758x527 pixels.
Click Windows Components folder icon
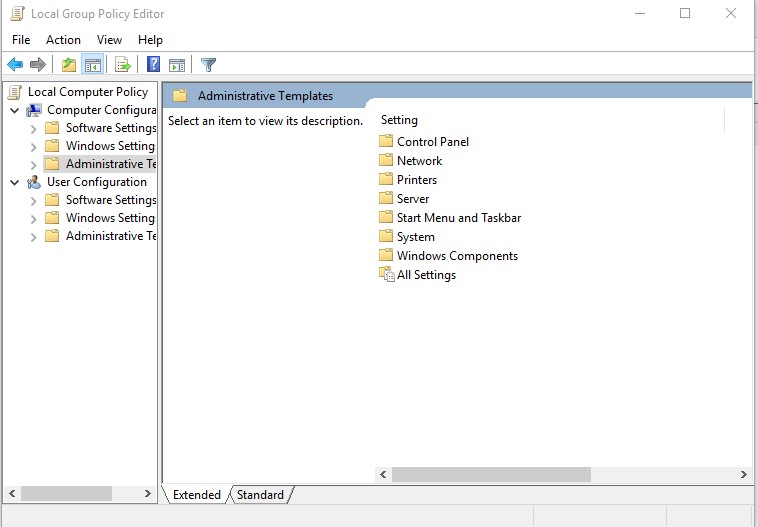tap(386, 255)
